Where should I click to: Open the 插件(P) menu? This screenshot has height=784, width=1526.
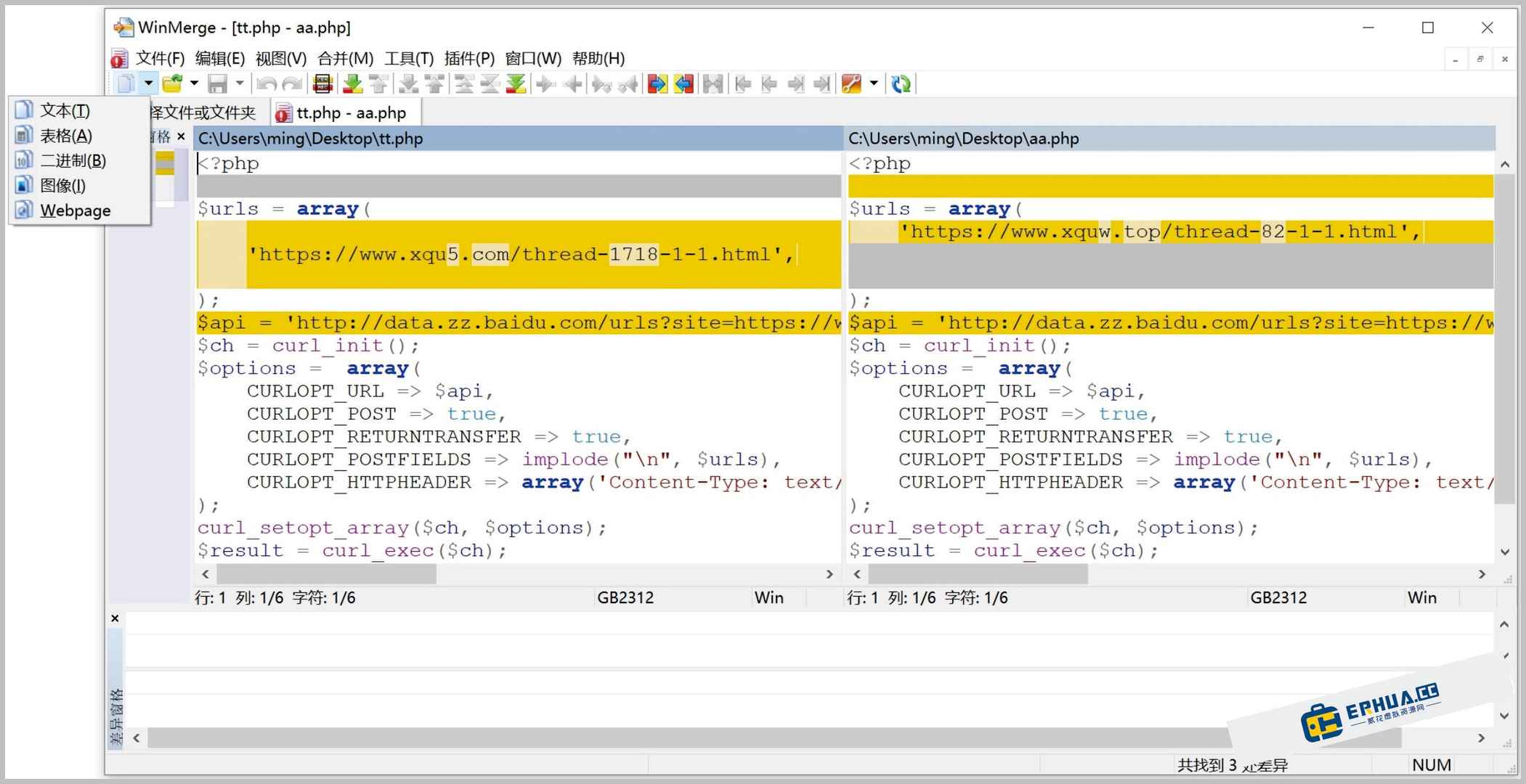tap(469, 58)
